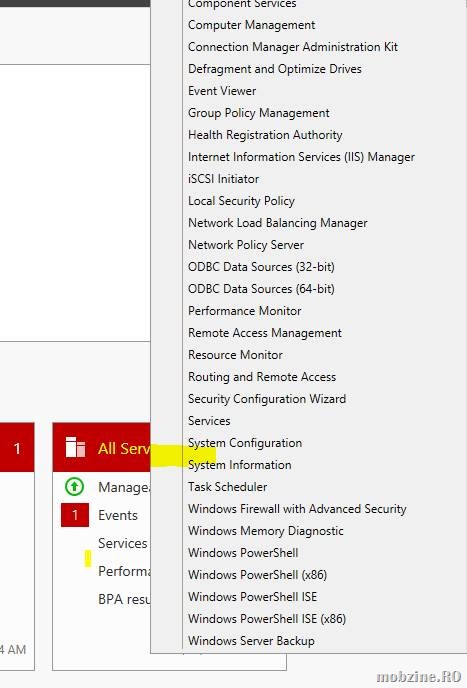Open Manageability in All Servers tile

[x=124, y=487]
